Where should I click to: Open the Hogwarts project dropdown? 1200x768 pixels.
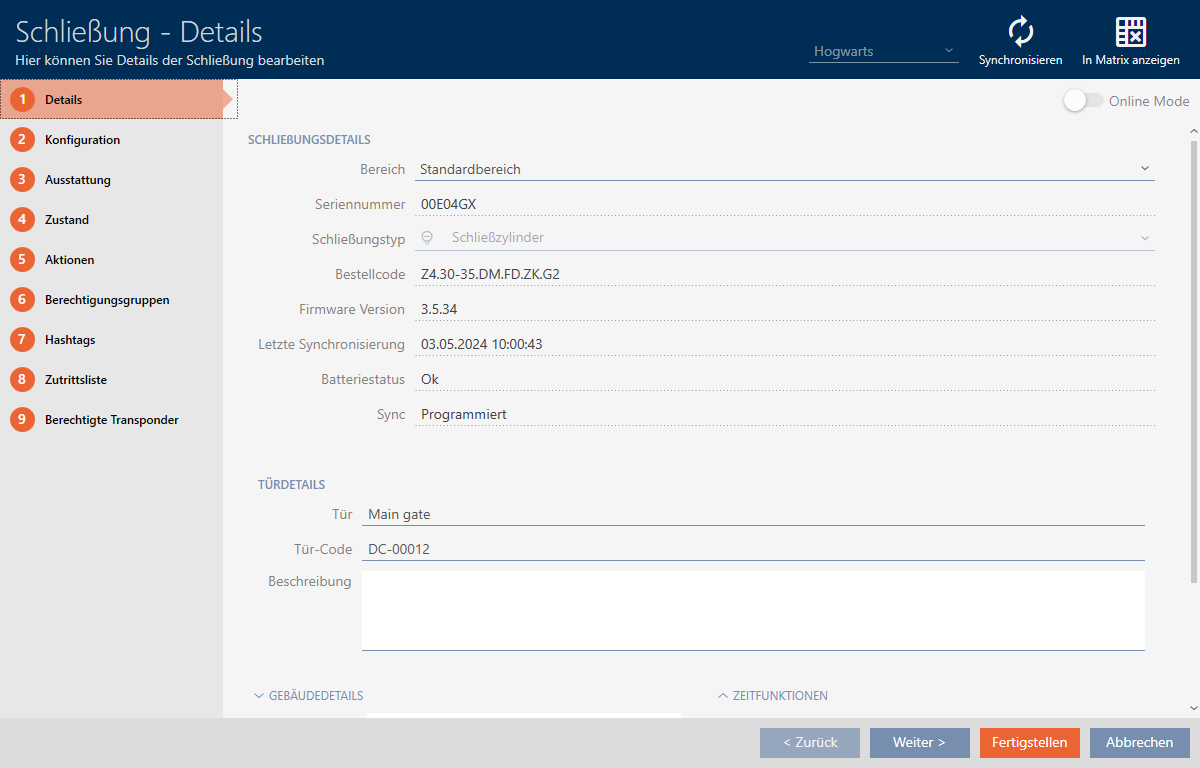(884, 51)
